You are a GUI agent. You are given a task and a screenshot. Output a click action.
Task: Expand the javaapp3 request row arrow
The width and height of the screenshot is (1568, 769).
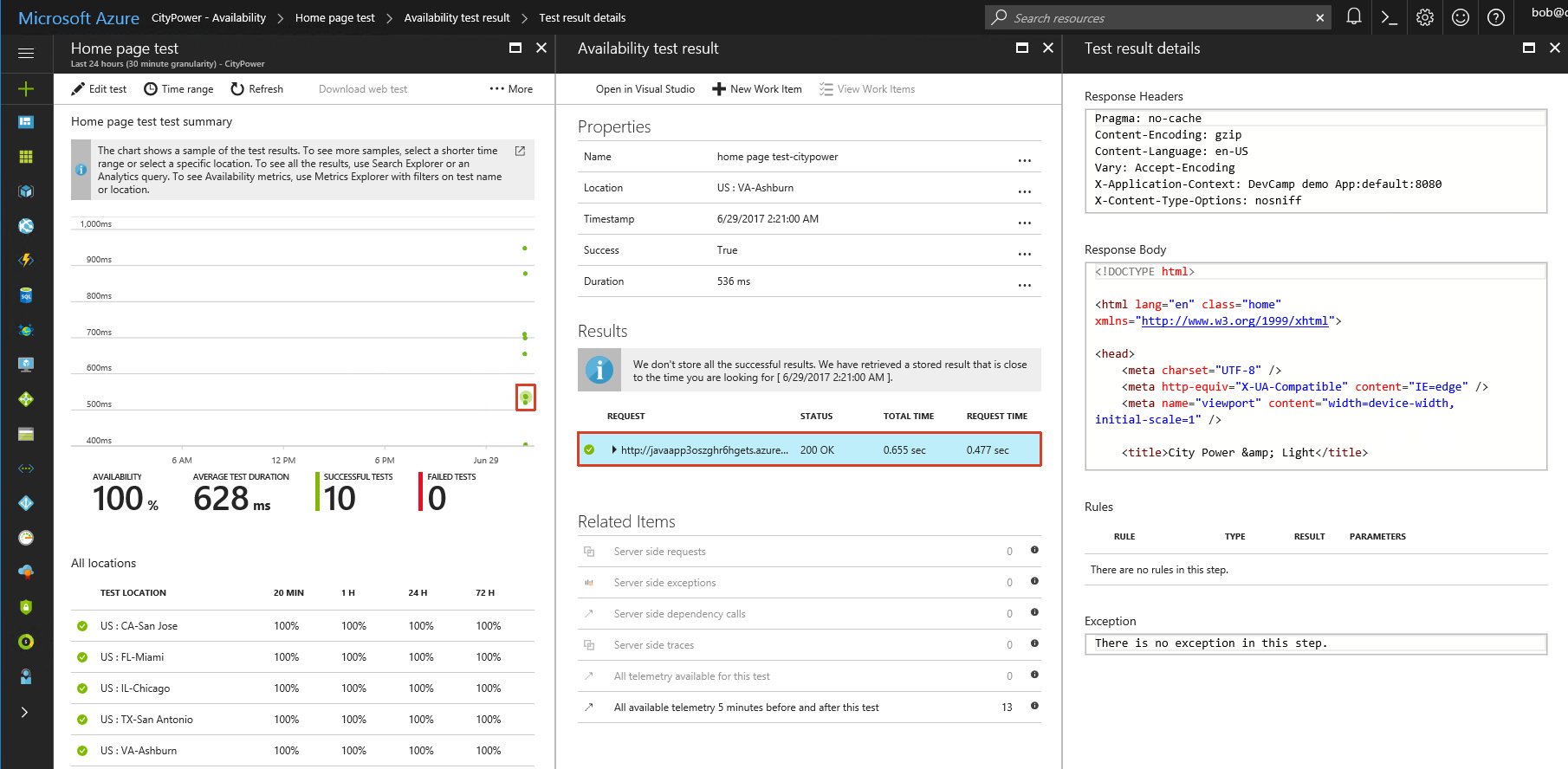click(614, 449)
